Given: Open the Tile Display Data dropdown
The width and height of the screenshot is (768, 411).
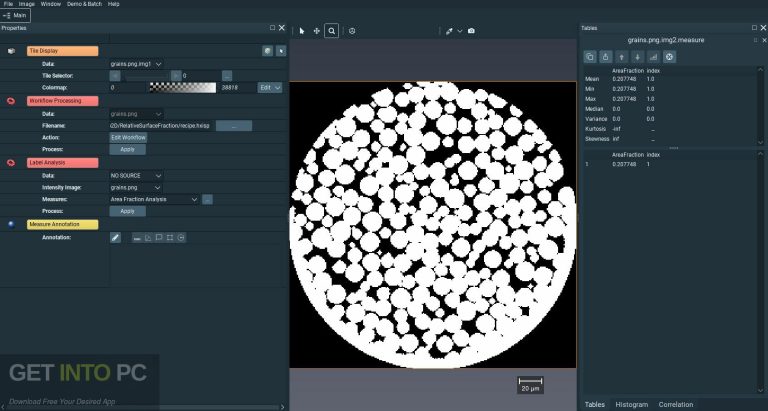Looking at the screenshot, I should click(x=137, y=64).
